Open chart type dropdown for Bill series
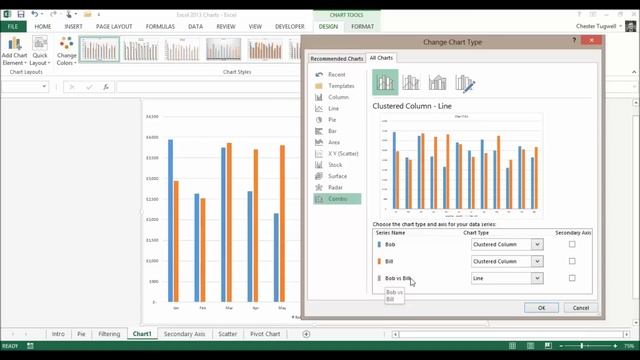 coord(537,261)
